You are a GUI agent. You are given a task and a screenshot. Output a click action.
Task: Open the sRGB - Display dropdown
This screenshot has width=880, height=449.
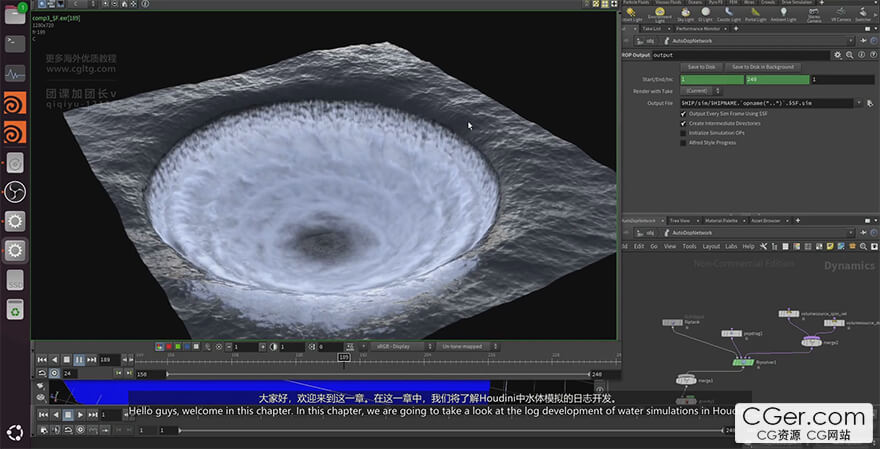(x=400, y=346)
